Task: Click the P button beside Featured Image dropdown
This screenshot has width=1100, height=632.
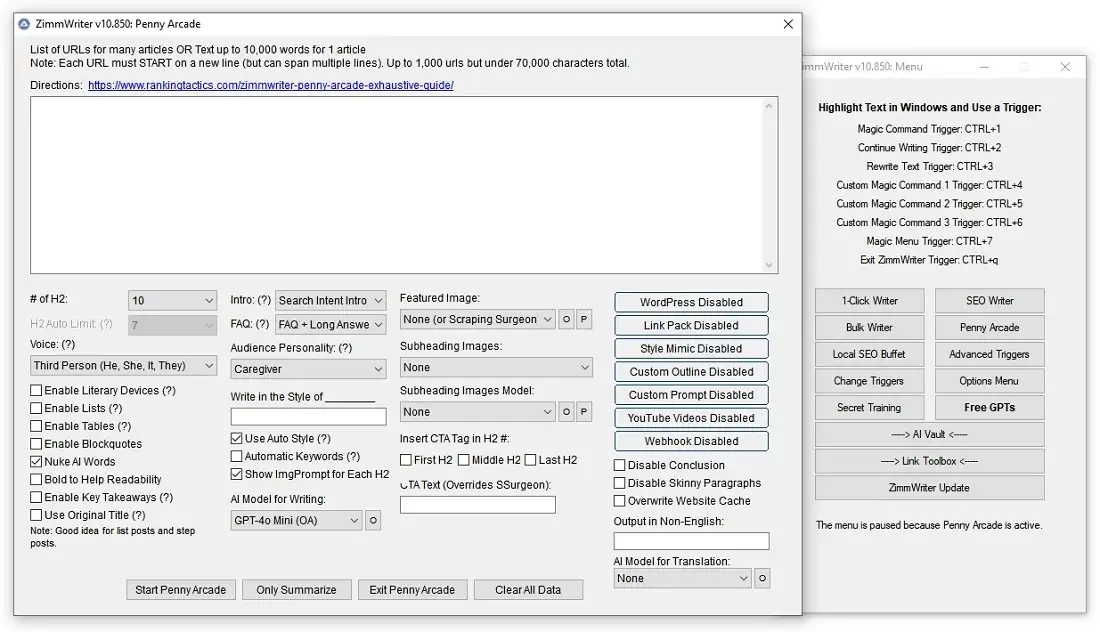Action: (x=583, y=319)
